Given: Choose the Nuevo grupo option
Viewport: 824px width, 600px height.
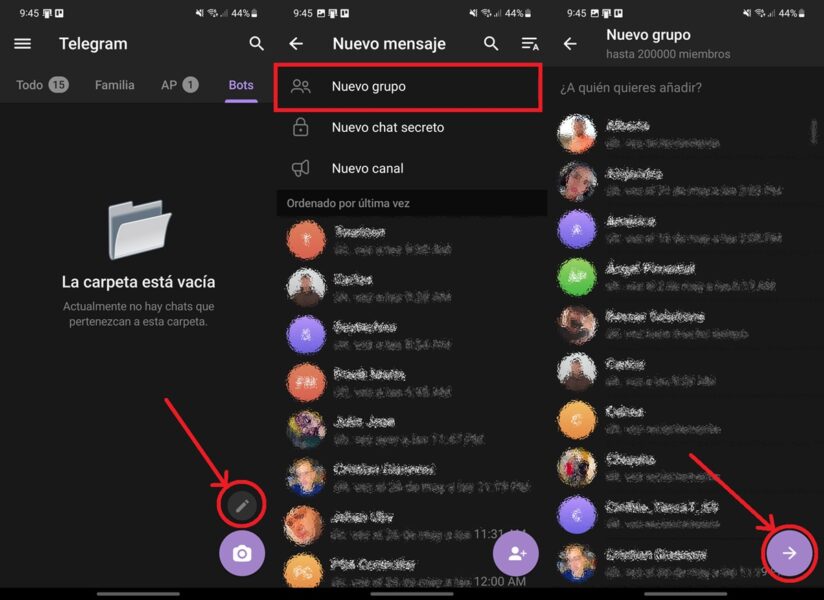Looking at the screenshot, I should coord(408,87).
